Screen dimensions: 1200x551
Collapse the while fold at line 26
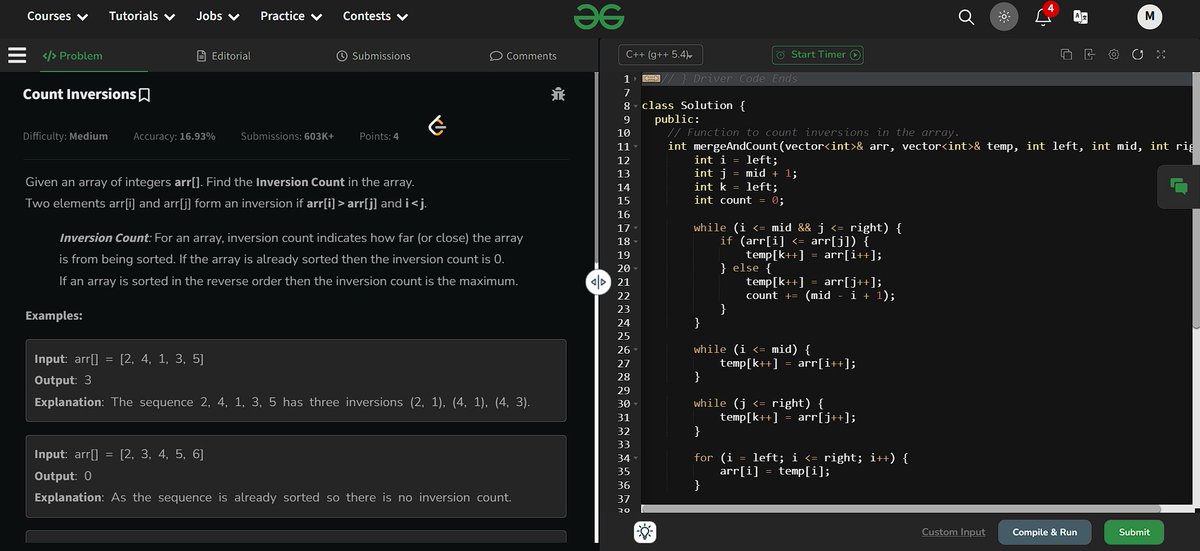tap(636, 350)
